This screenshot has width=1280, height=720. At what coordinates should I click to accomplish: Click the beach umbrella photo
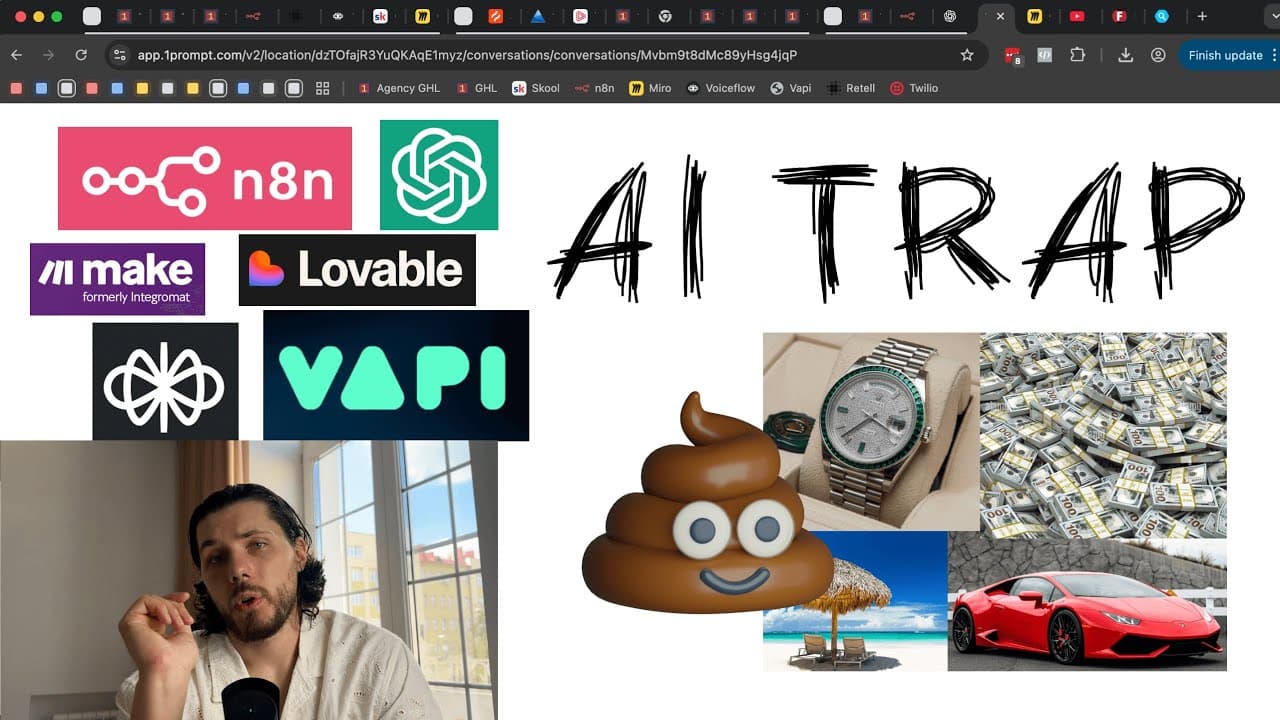855,601
